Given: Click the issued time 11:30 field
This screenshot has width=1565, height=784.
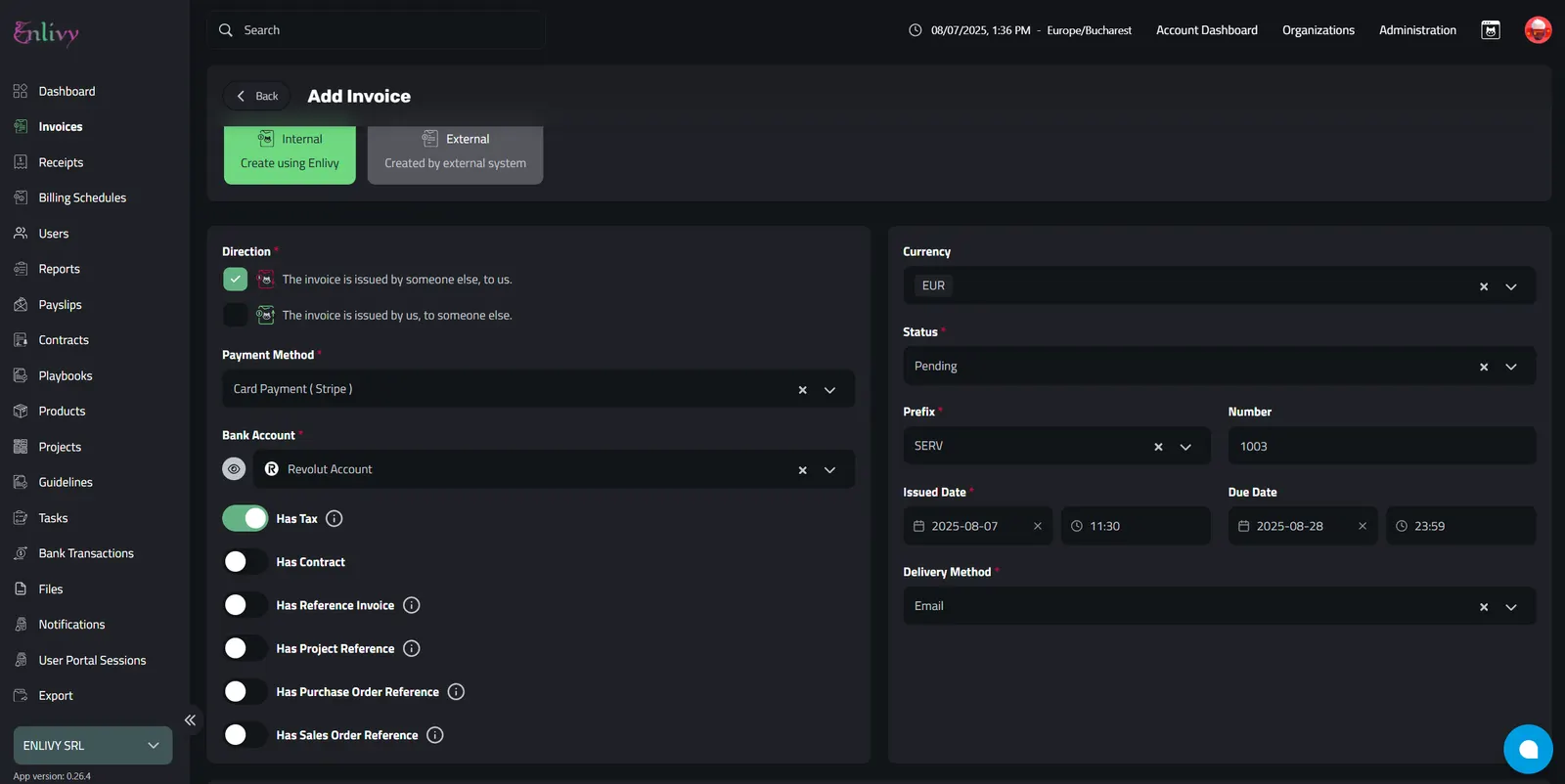Looking at the screenshot, I should [1136, 526].
